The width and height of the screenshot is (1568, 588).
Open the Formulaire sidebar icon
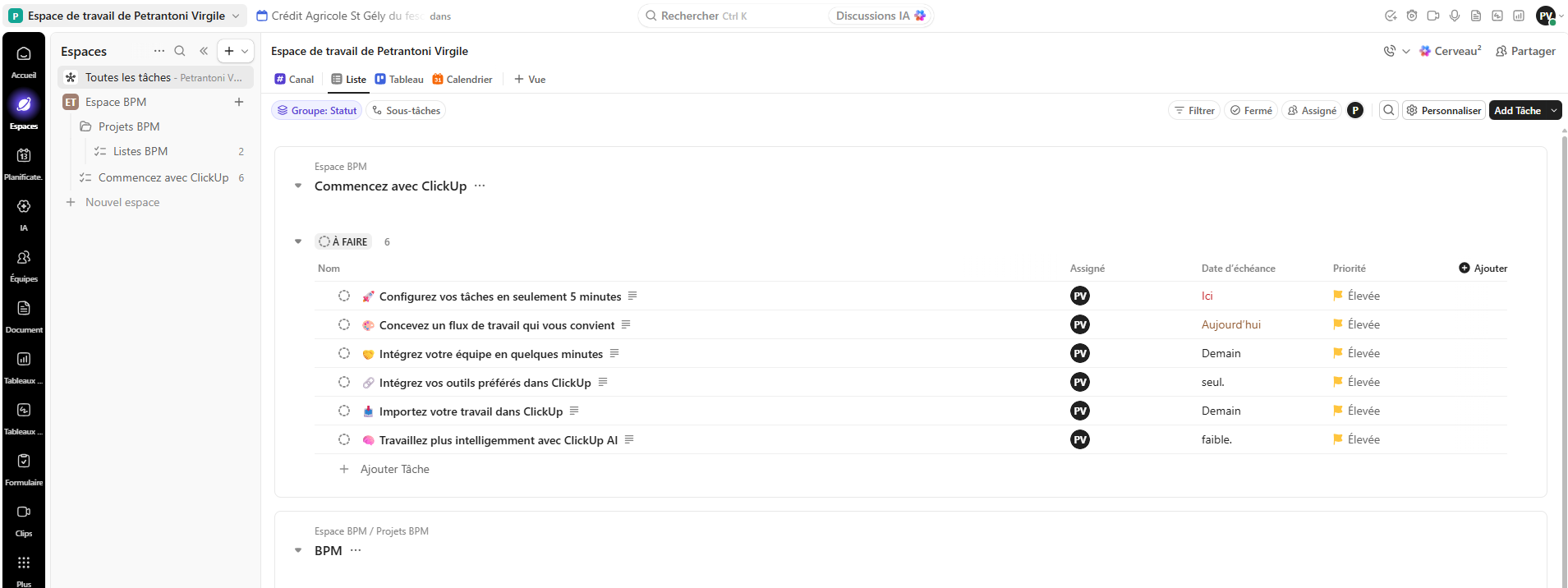24,461
